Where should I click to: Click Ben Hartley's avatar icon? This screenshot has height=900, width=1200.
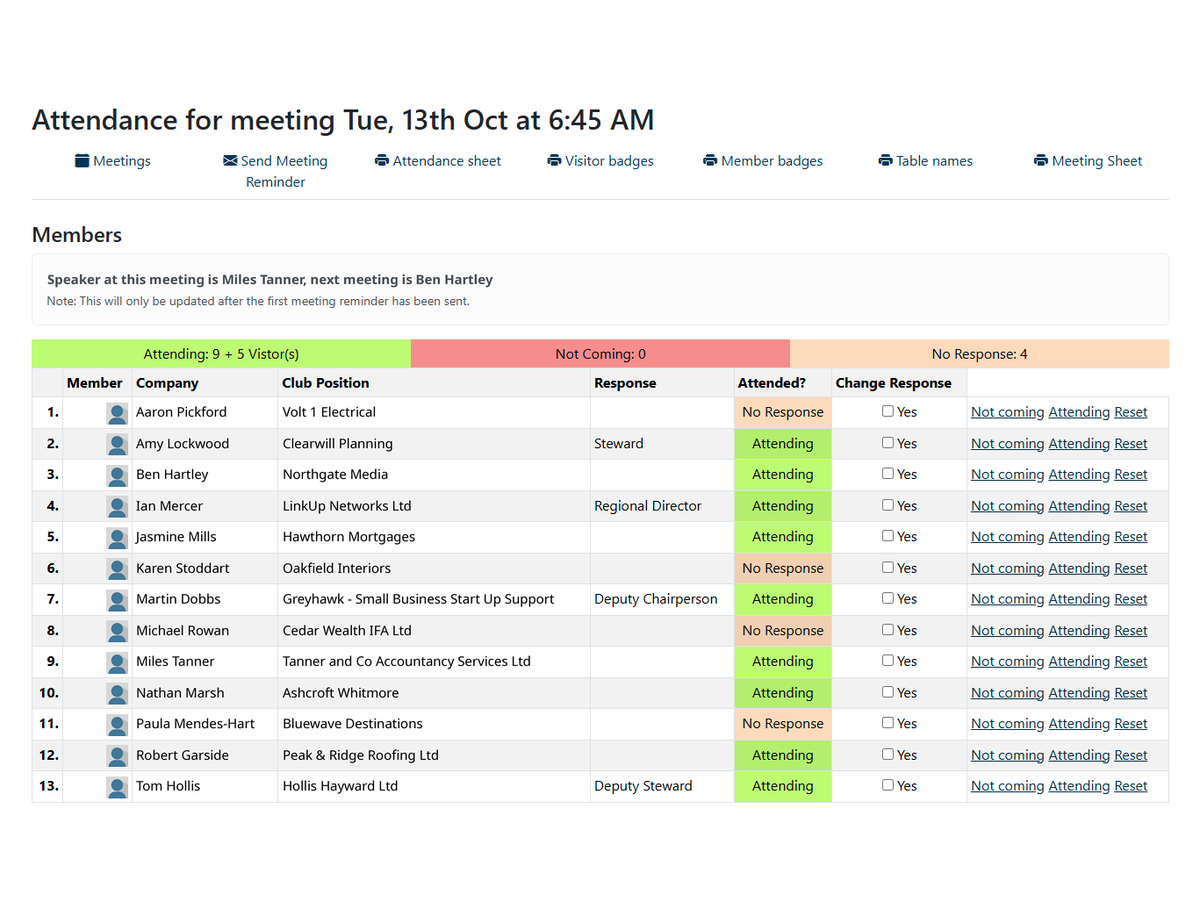tap(117, 475)
